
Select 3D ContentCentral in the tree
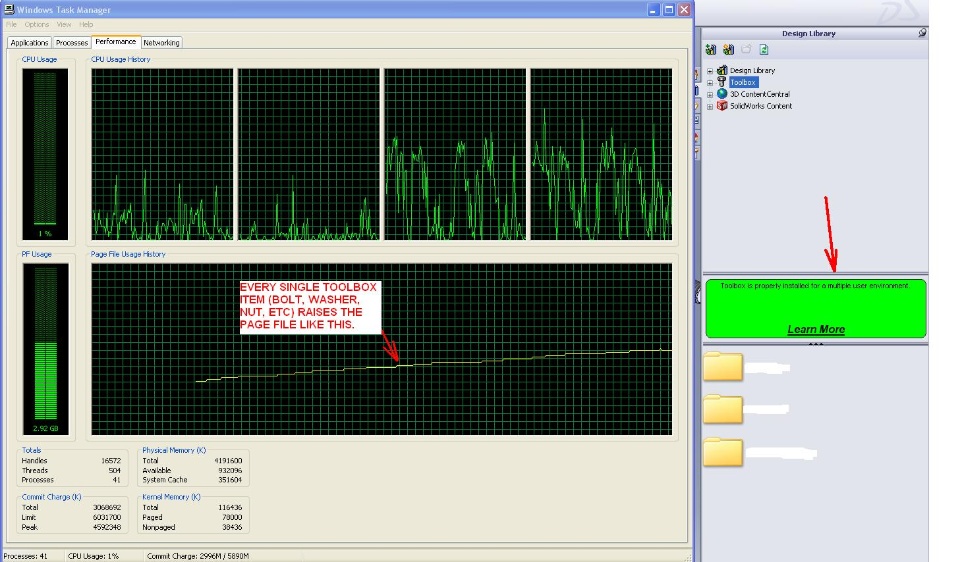[x=760, y=94]
